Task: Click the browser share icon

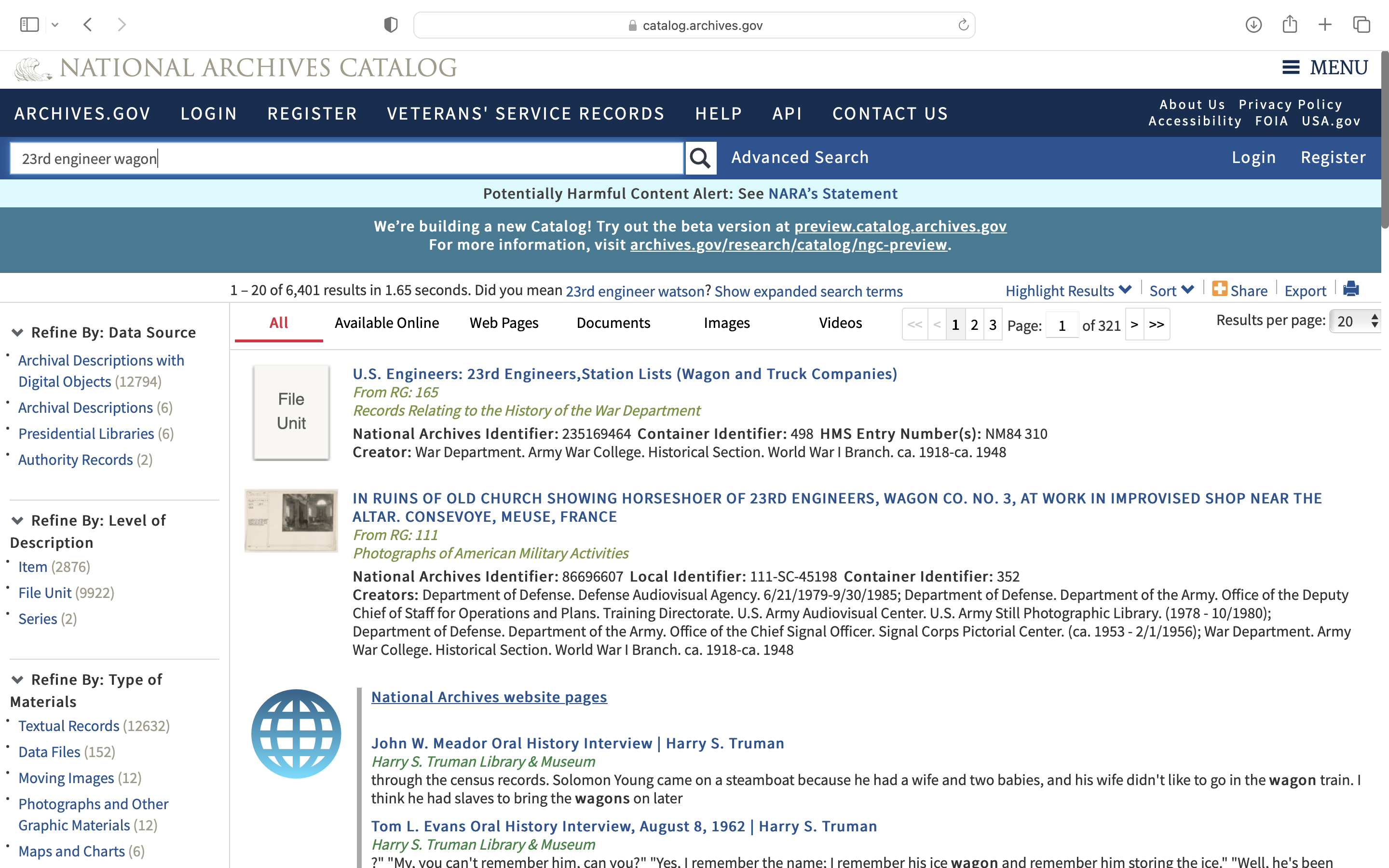Action: pos(1290,25)
